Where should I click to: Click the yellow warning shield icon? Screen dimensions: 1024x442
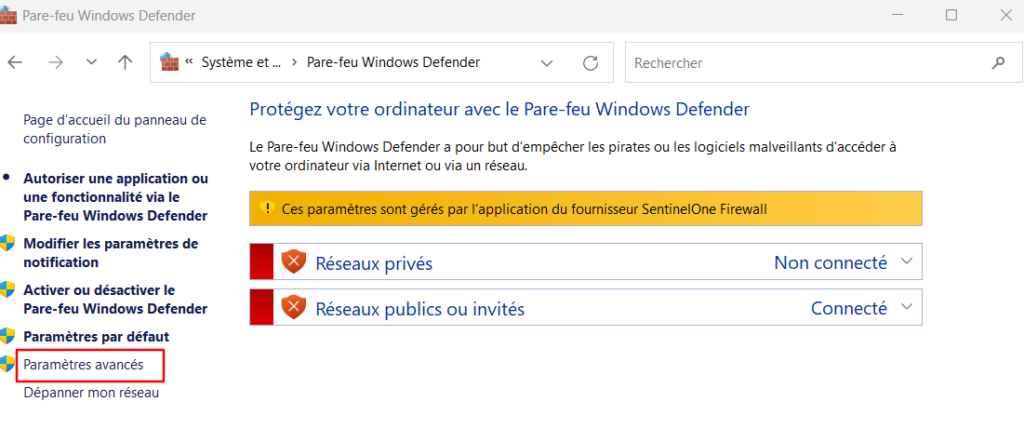pos(266,208)
